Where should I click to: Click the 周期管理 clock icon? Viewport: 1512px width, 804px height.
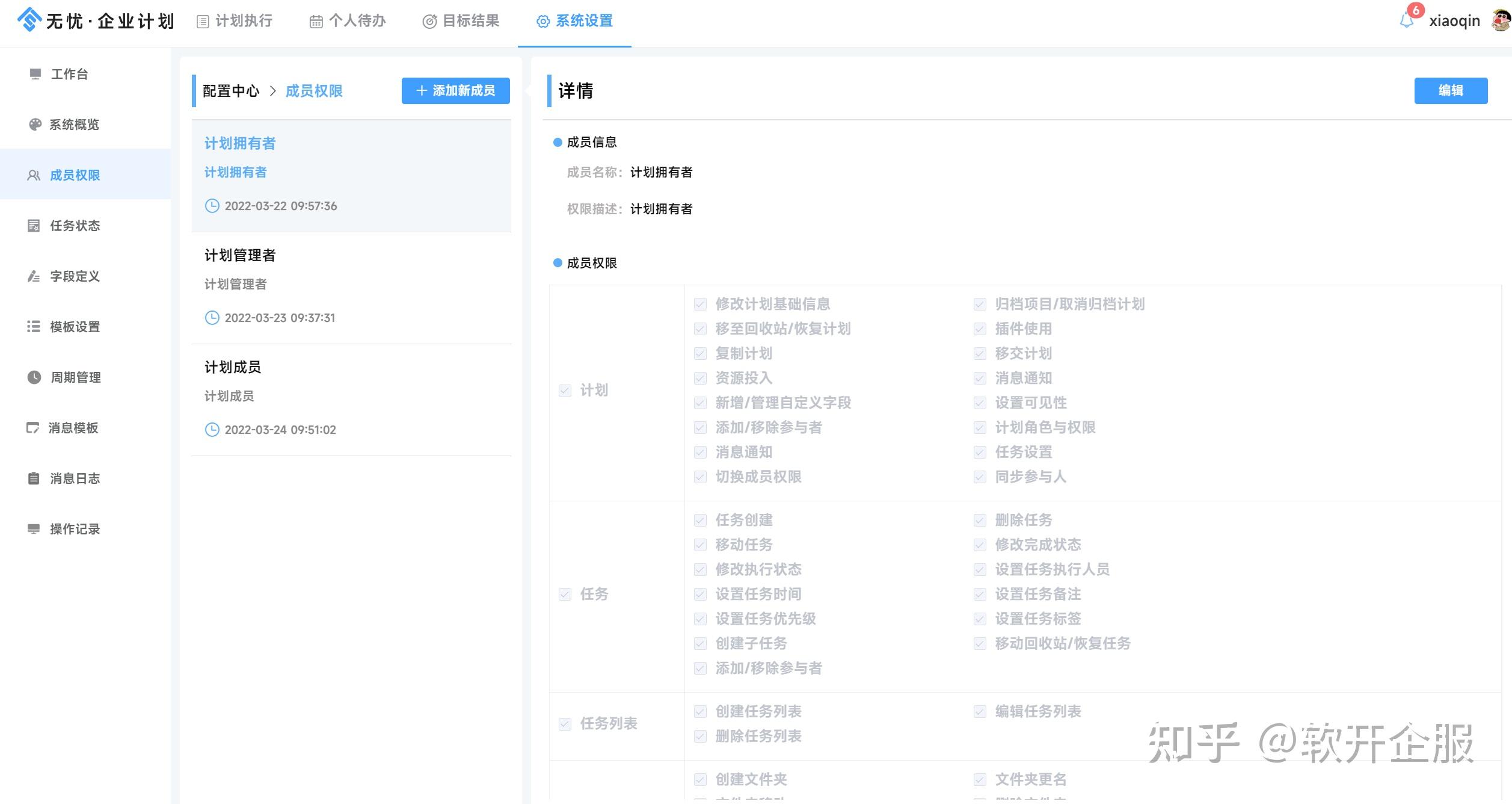pos(34,377)
